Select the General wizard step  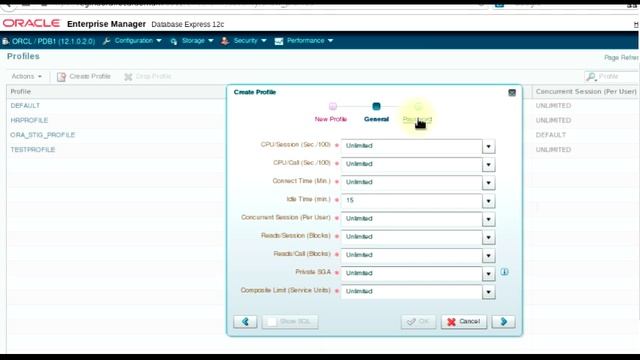[x=376, y=119]
